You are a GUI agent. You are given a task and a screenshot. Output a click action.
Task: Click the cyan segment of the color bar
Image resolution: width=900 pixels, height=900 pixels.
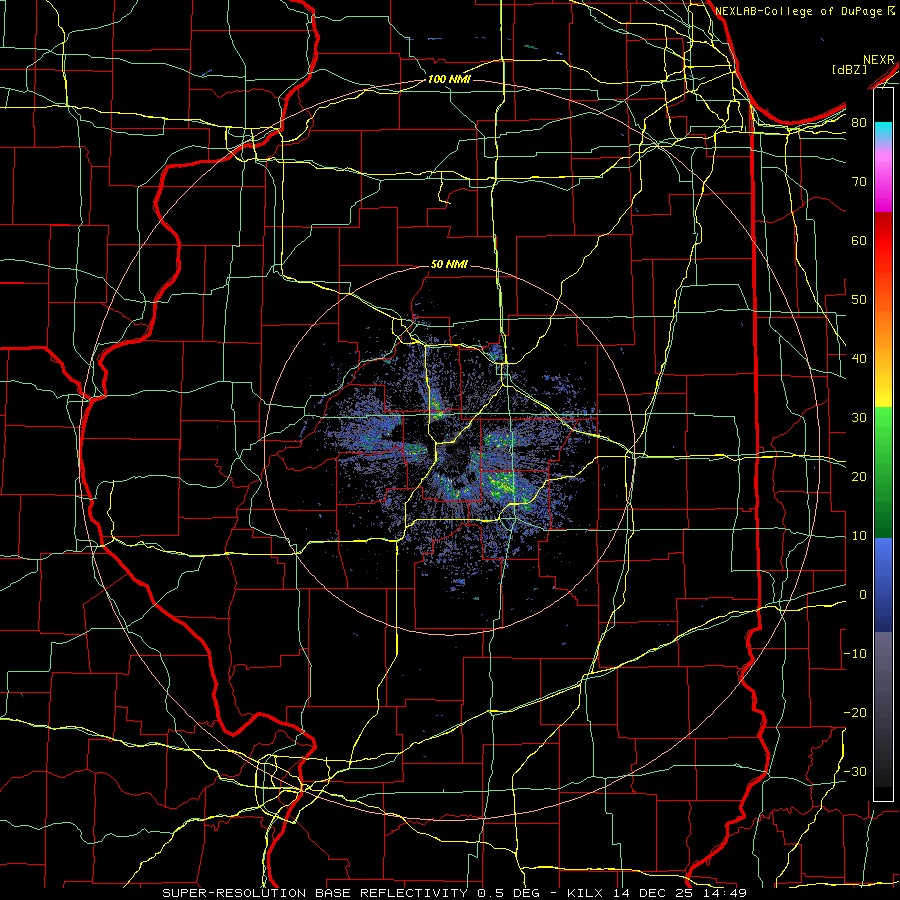tap(883, 131)
